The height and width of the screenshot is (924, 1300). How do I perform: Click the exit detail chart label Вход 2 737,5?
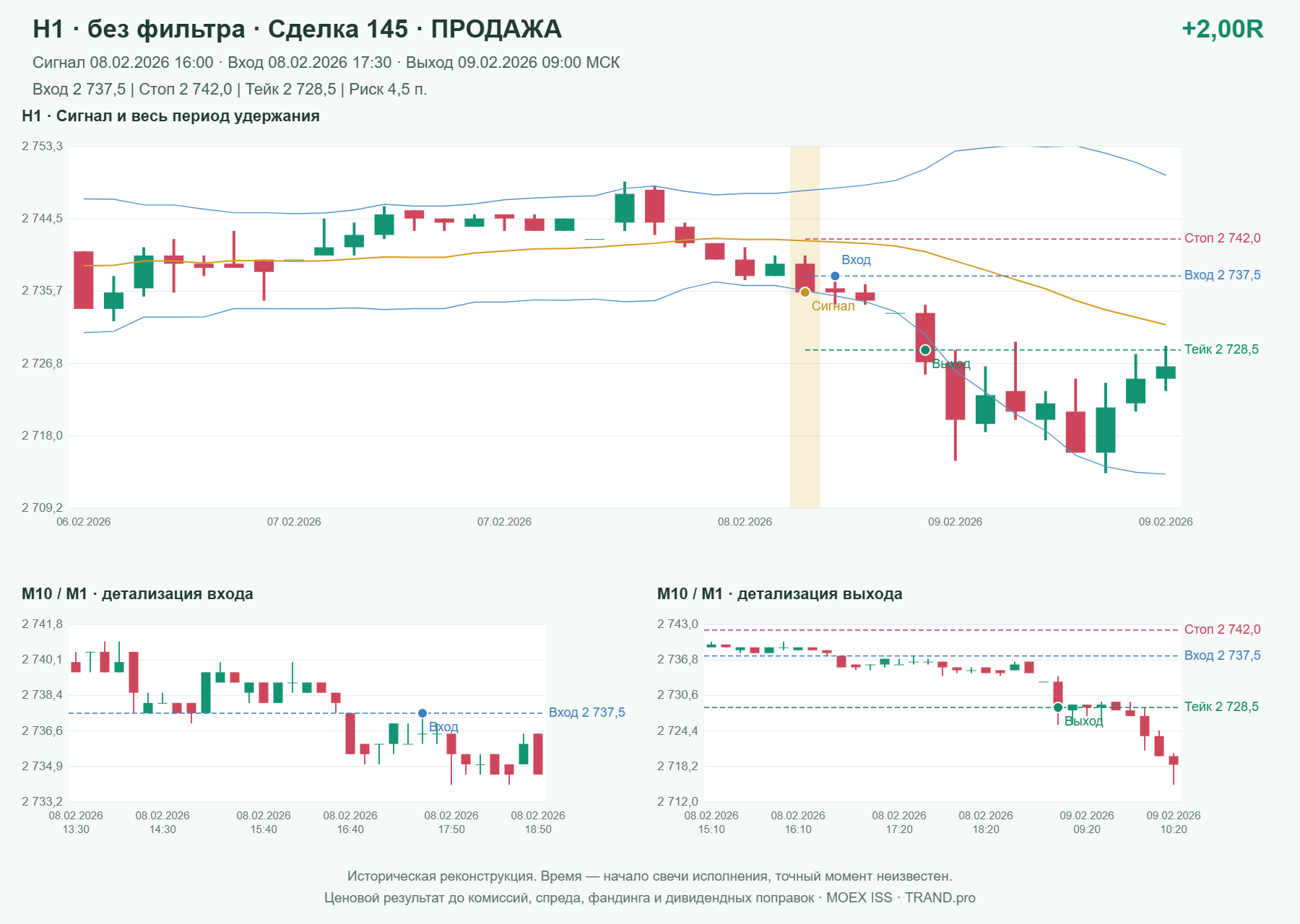point(1222,655)
